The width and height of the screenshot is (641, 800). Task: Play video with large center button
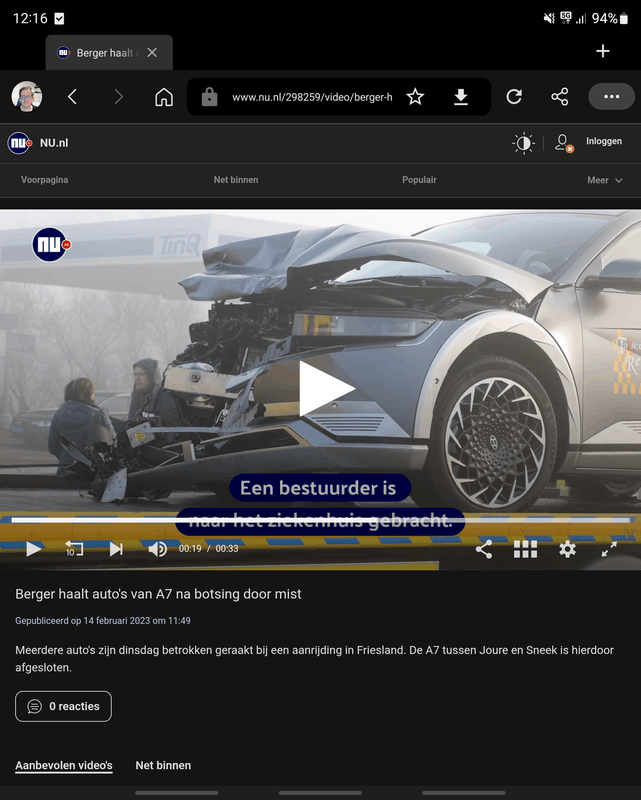[x=326, y=388]
